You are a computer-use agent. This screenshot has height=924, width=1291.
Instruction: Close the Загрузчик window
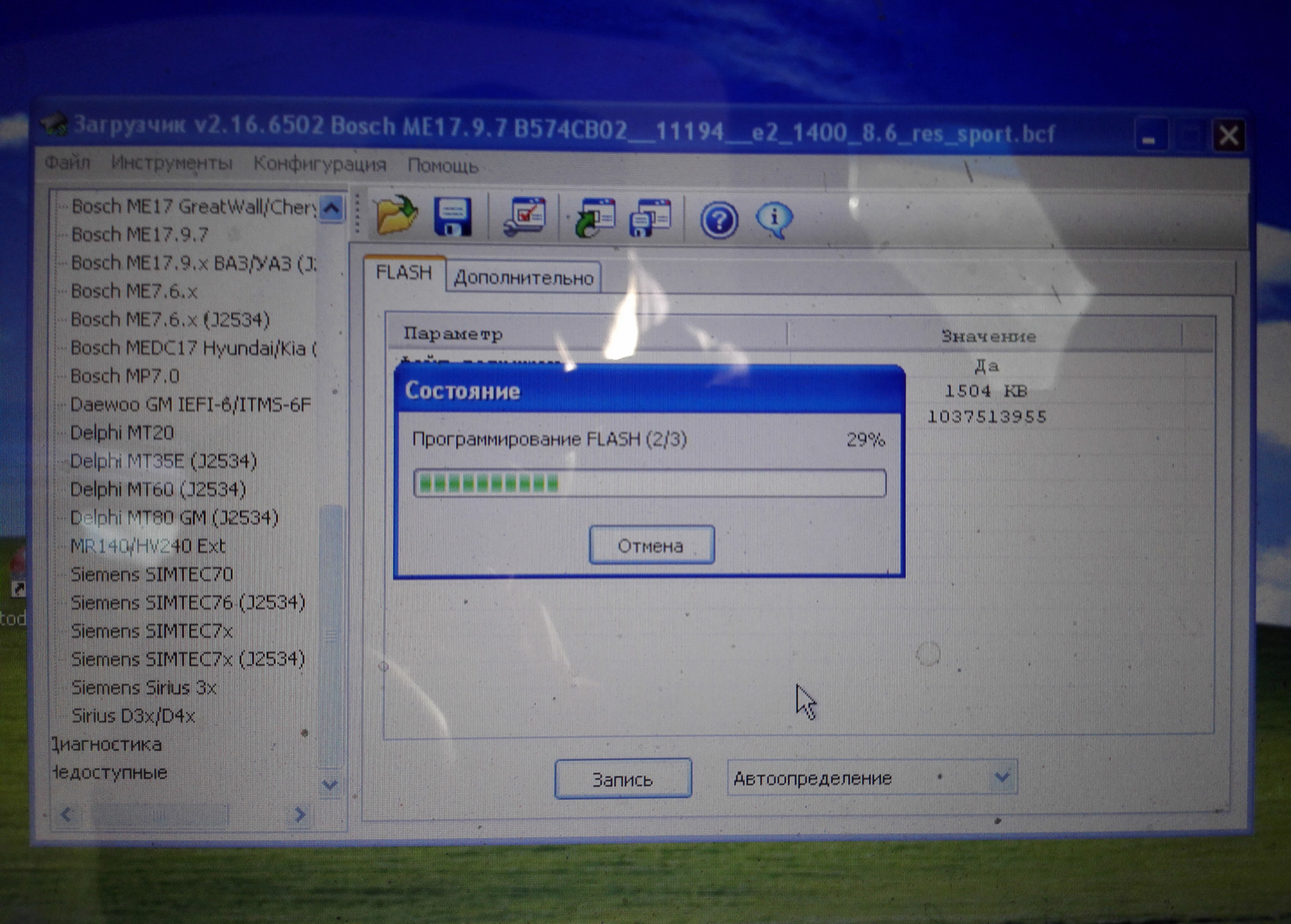1228,137
